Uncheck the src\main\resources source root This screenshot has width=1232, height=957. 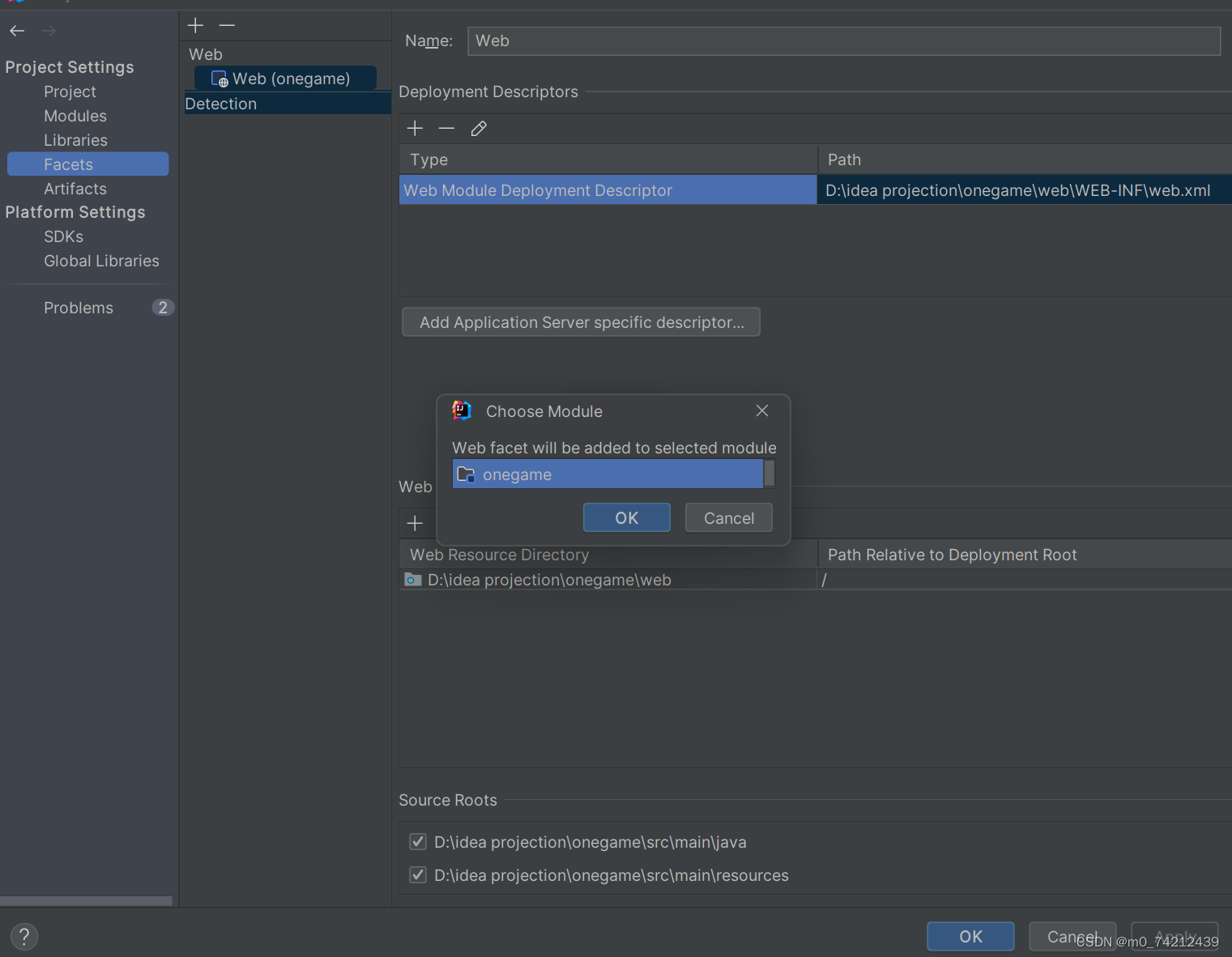point(417,875)
